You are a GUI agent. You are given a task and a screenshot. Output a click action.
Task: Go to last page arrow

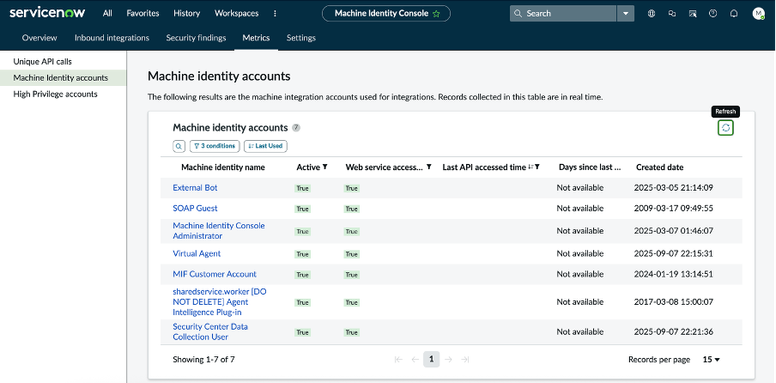465,360
